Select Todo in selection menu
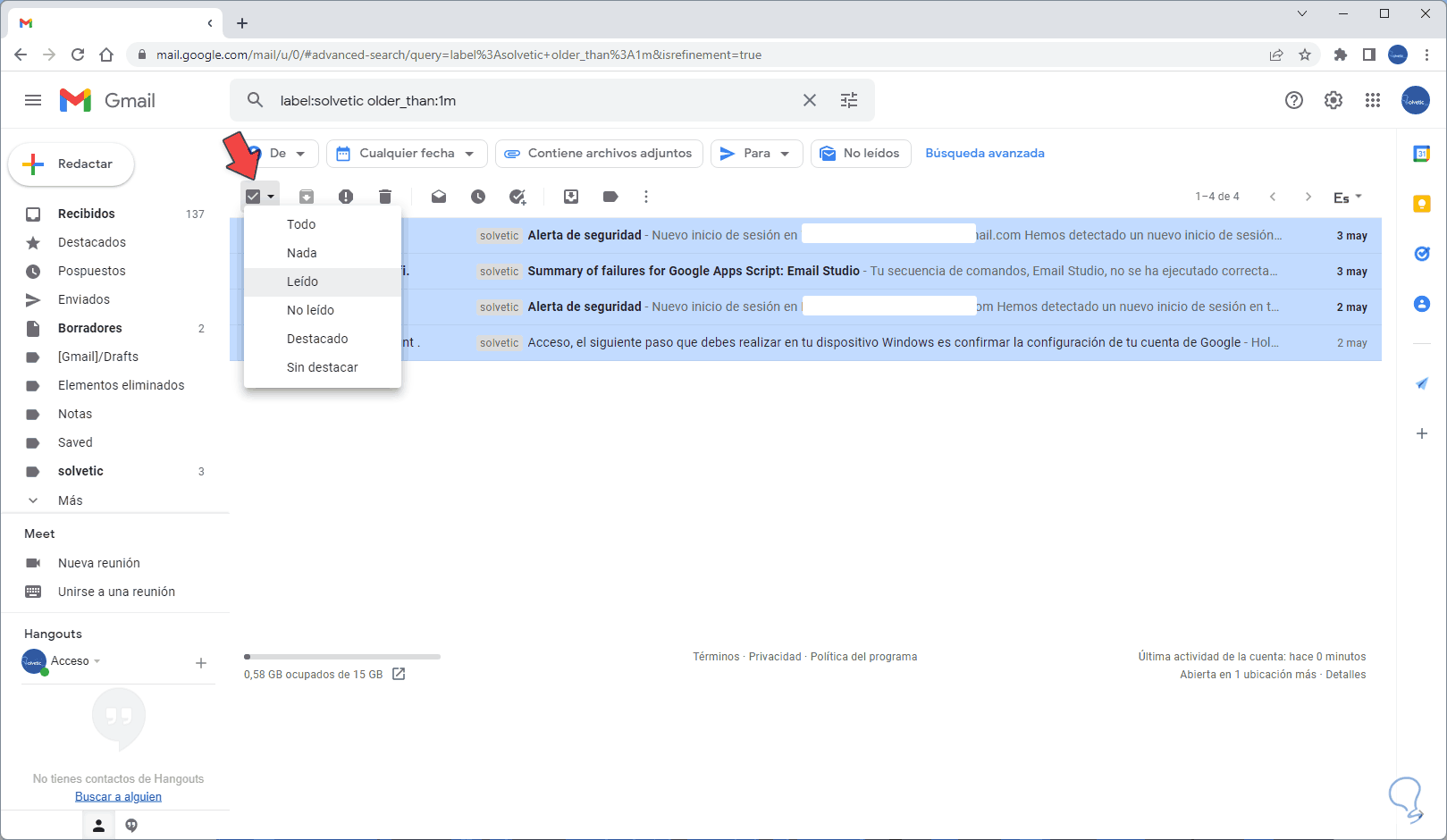Viewport: 1447px width, 840px height. coord(323,224)
